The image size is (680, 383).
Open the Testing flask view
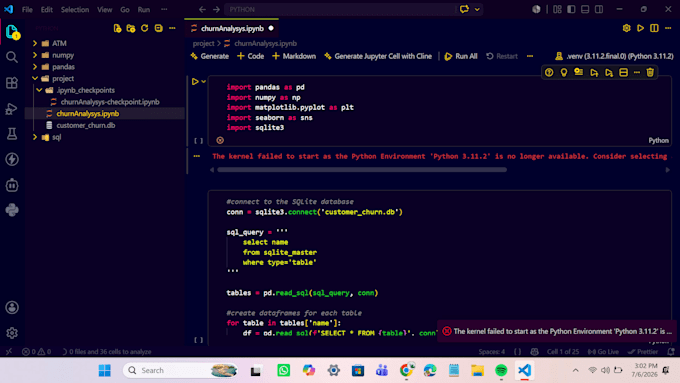(x=12, y=134)
